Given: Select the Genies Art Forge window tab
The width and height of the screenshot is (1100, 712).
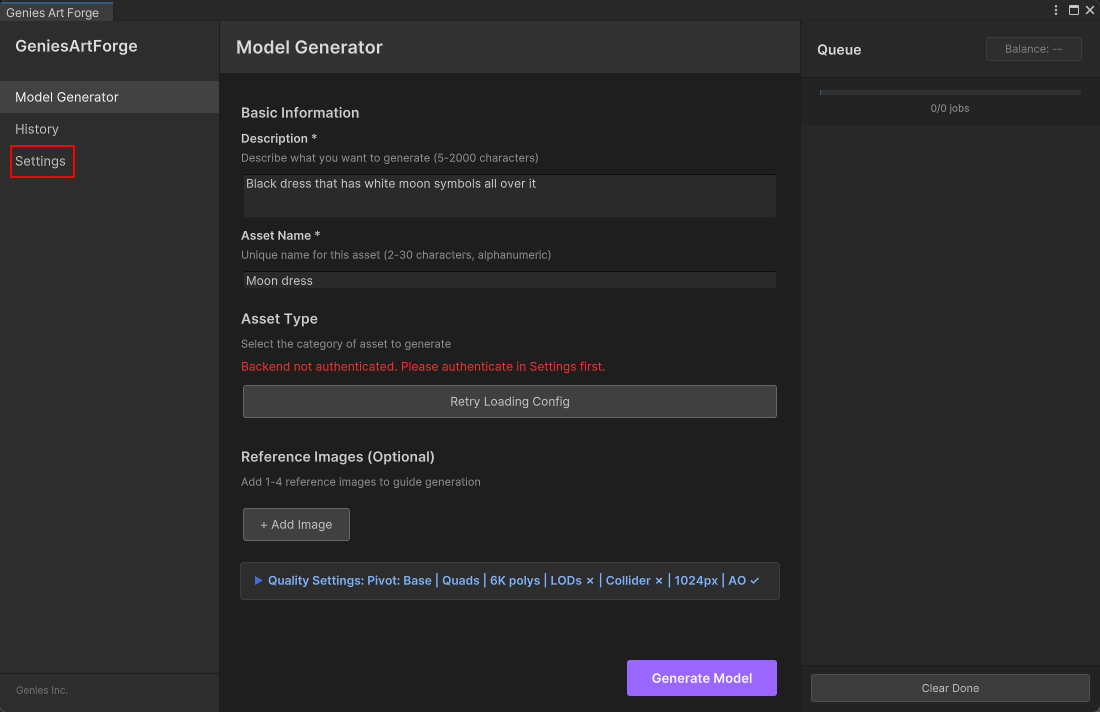Looking at the screenshot, I should pos(54,12).
